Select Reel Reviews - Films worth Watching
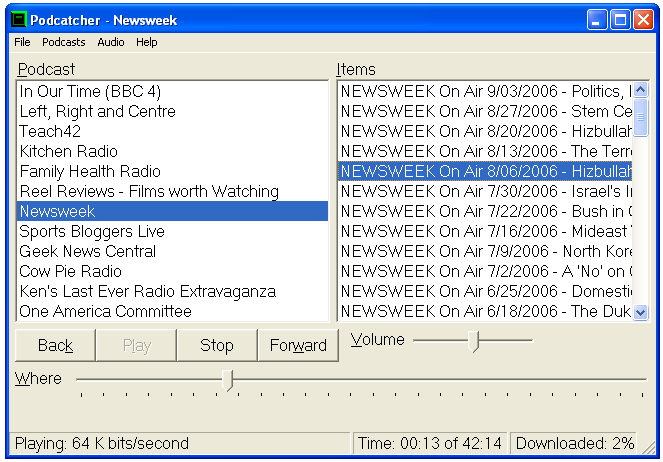The width and height of the screenshot is (663, 462). (173, 191)
